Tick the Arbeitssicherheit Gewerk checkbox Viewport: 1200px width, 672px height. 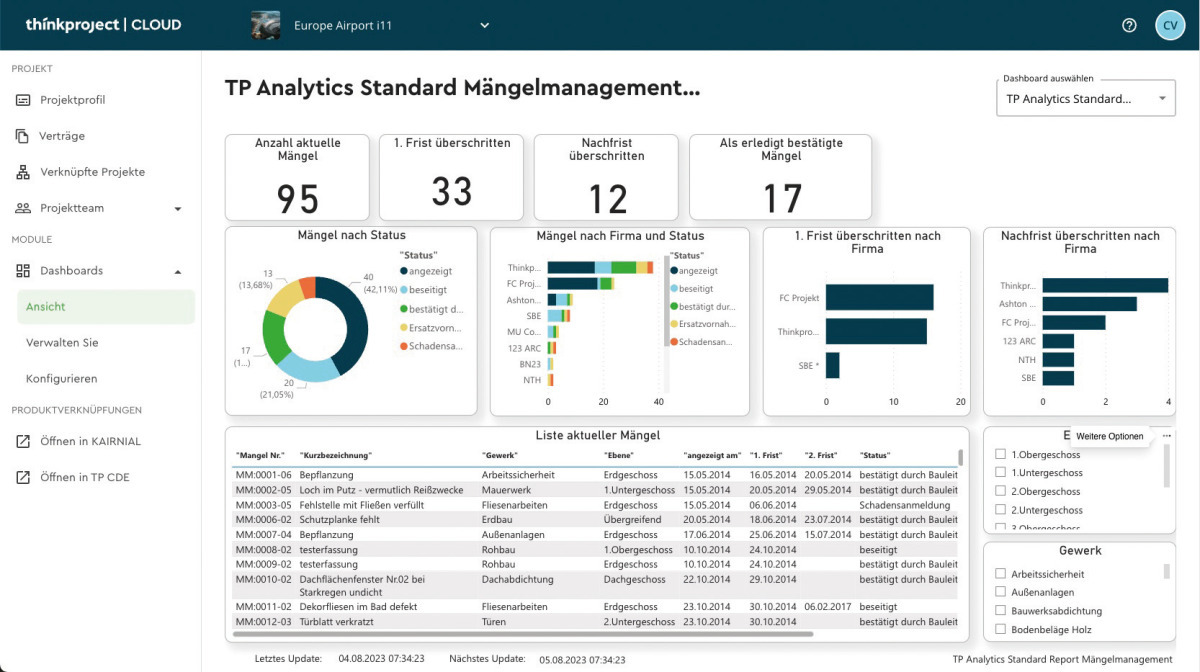coord(1001,574)
